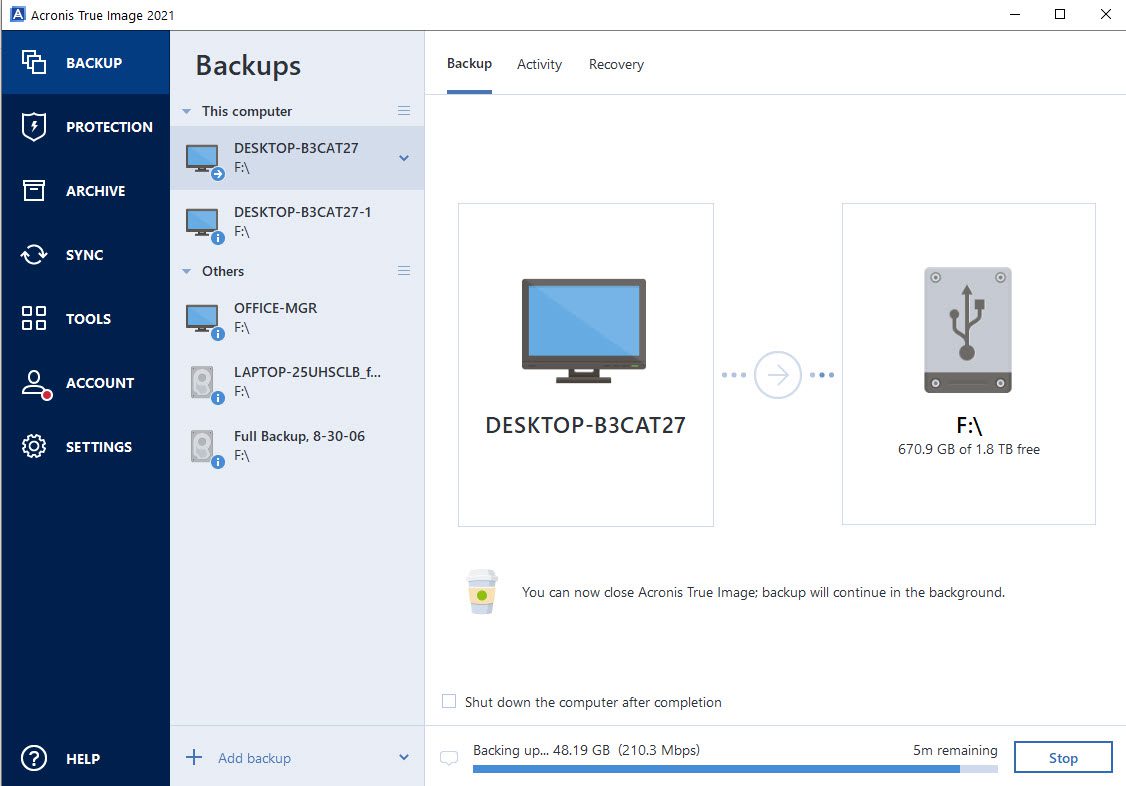Screen dimensions: 1126x786
Task: Open Others group menu icon
Action: [404, 271]
